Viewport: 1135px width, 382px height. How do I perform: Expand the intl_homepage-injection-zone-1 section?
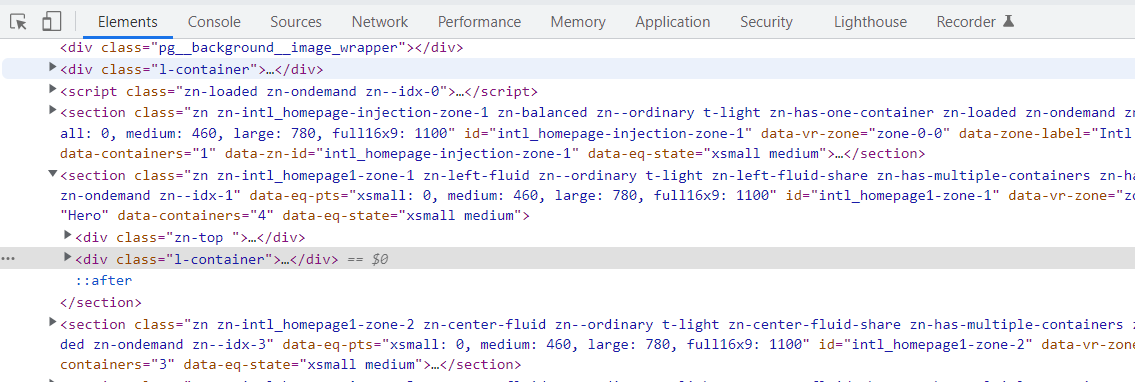pyautogui.click(x=52, y=110)
